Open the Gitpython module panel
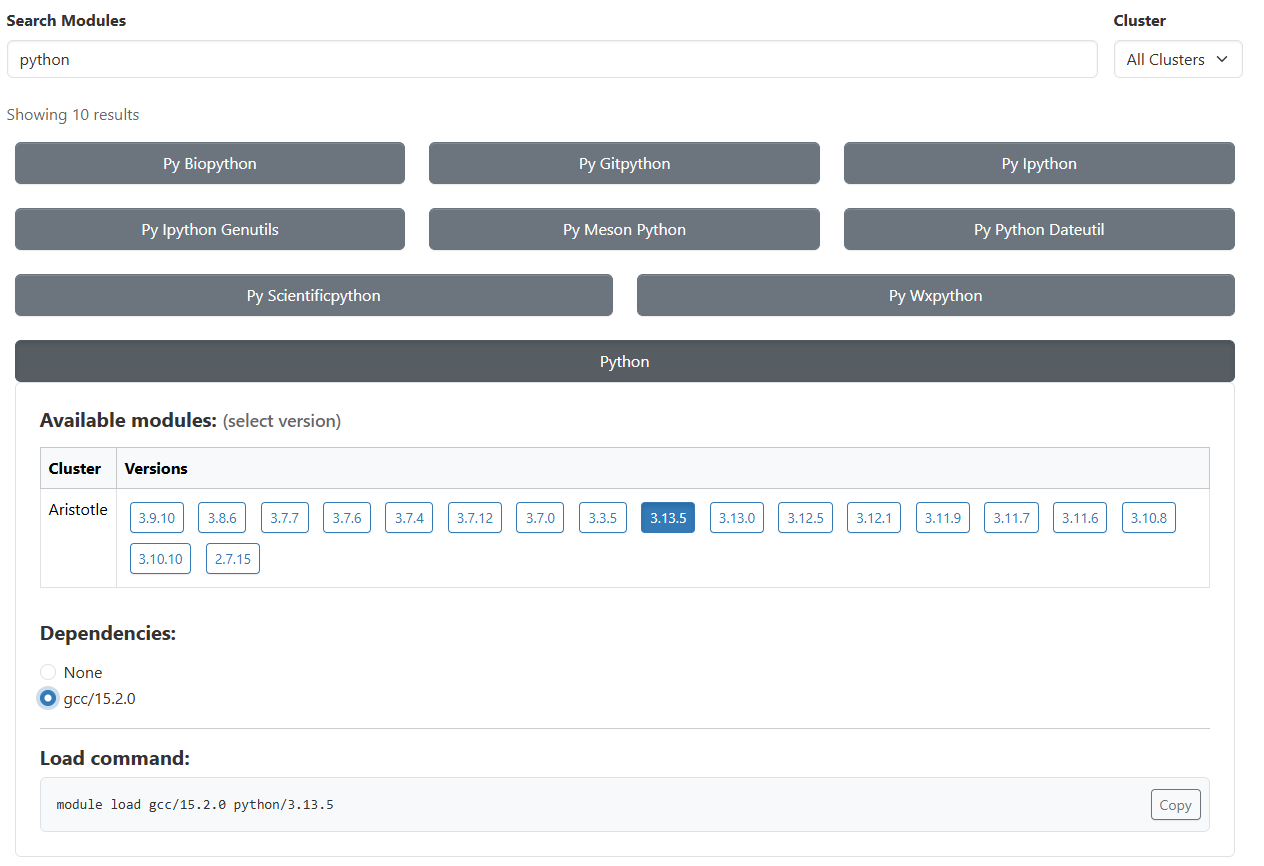Viewport: 1264px width, 866px height. coord(624,163)
